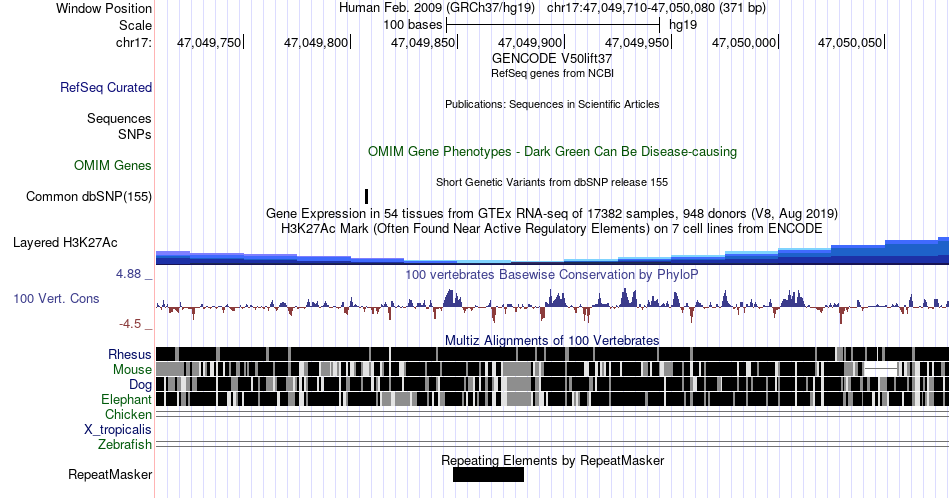This screenshot has width=950, height=498.
Task: Click the SNPs track label
Action: tap(135, 134)
